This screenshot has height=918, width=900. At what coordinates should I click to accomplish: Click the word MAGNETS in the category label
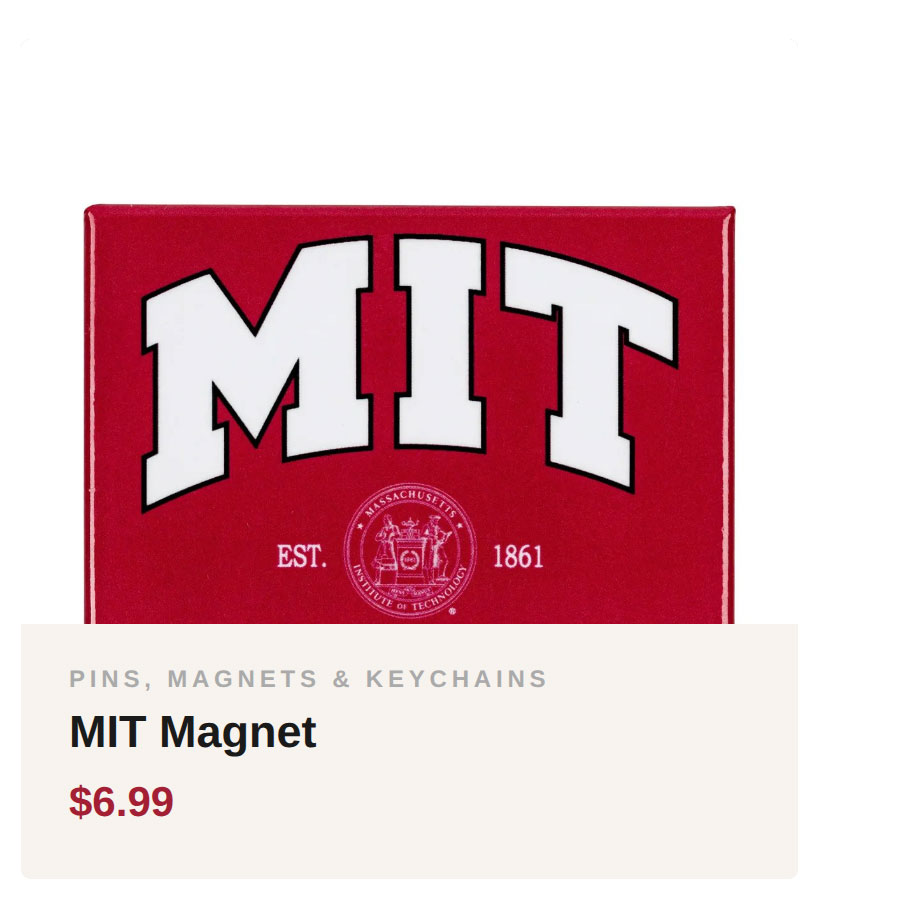click(x=242, y=680)
